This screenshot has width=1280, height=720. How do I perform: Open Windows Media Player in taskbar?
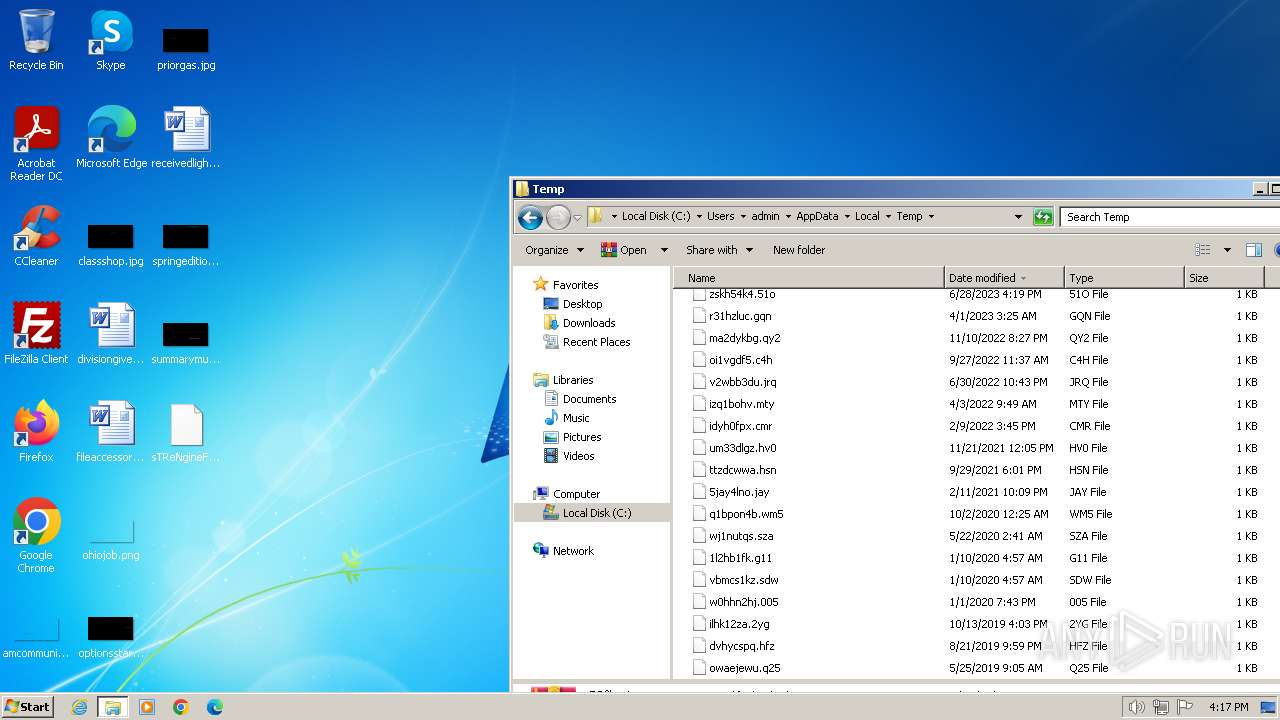(x=147, y=707)
